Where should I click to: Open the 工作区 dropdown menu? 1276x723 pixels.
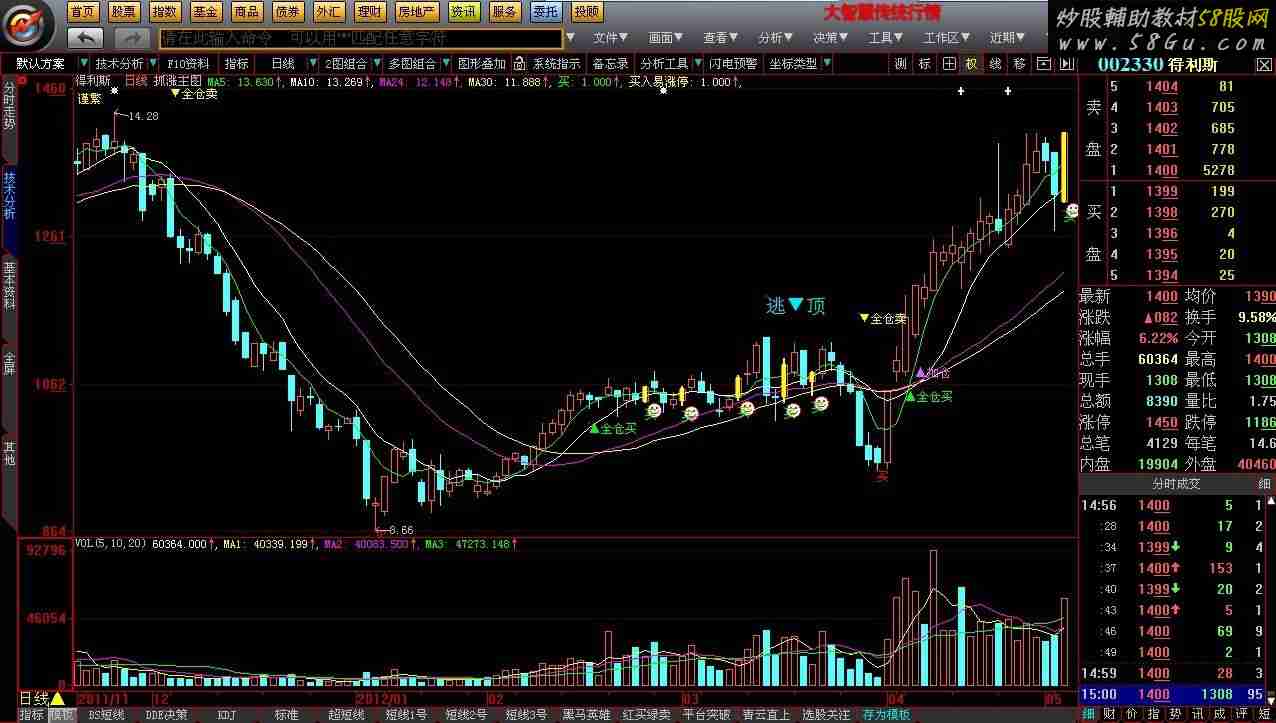[x=946, y=38]
